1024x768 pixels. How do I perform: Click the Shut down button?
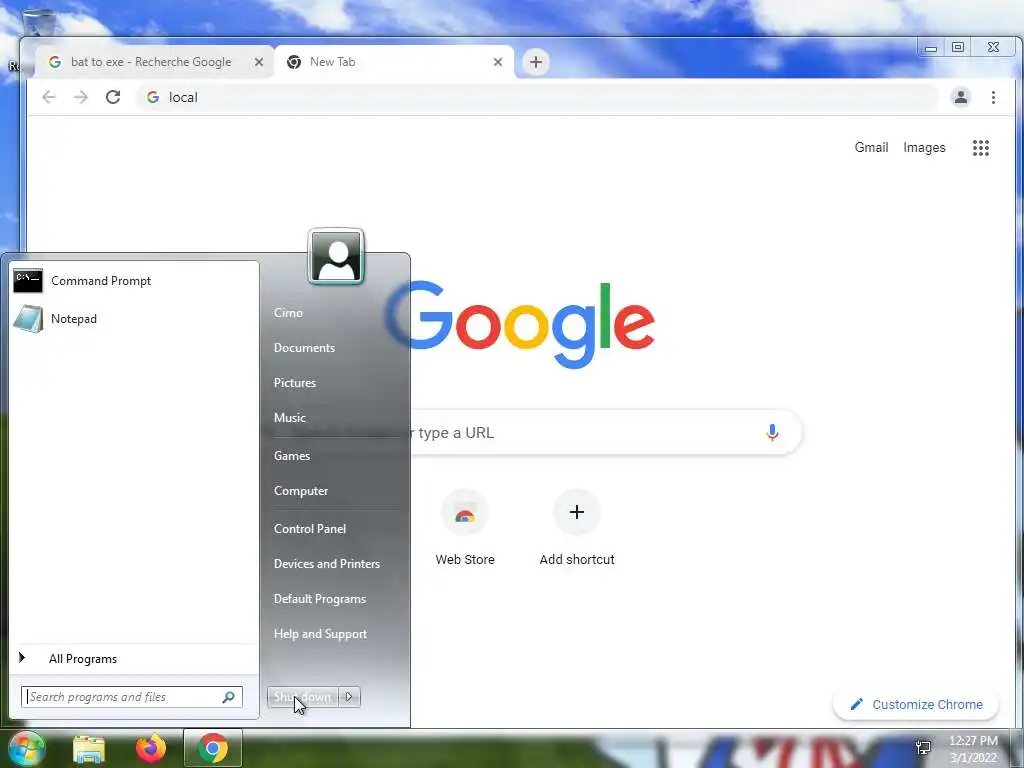tap(302, 697)
